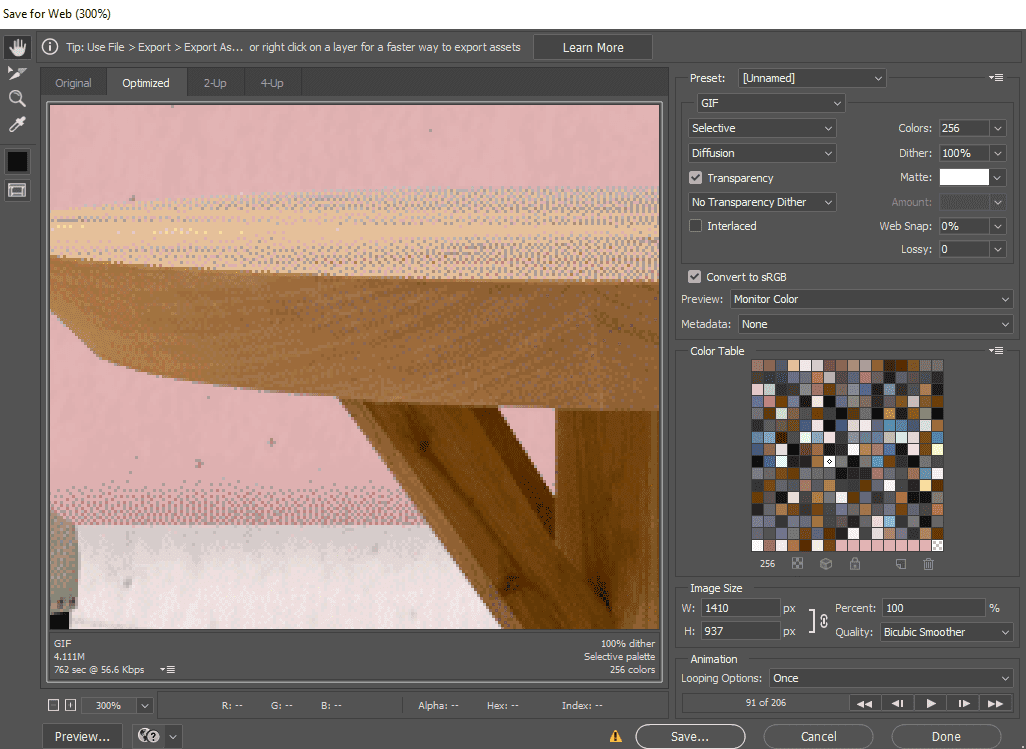Select the Slice Select tool
The height and width of the screenshot is (749, 1026).
tap(17, 73)
